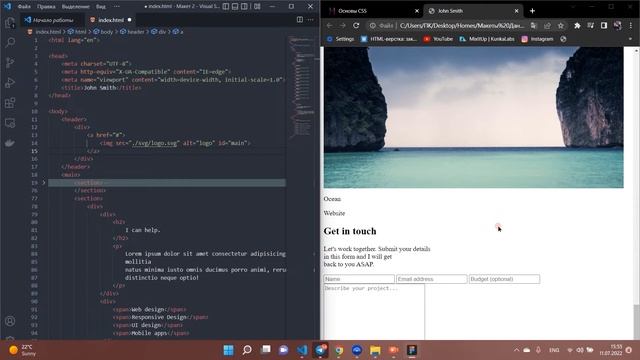This screenshot has height=360, width=640.
Task: Switch to index.html editor tab
Action: pos(111,20)
